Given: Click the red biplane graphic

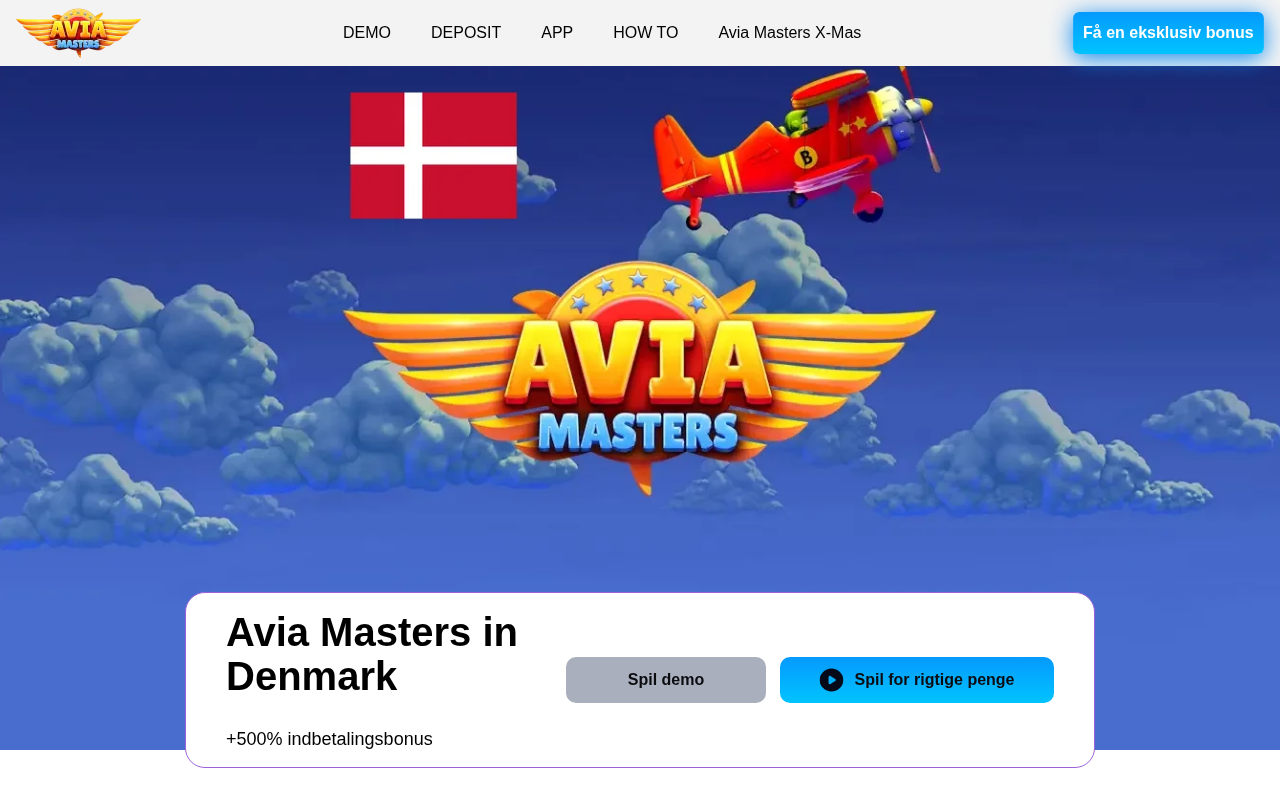Looking at the screenshot, I should (x=796, y=145).
